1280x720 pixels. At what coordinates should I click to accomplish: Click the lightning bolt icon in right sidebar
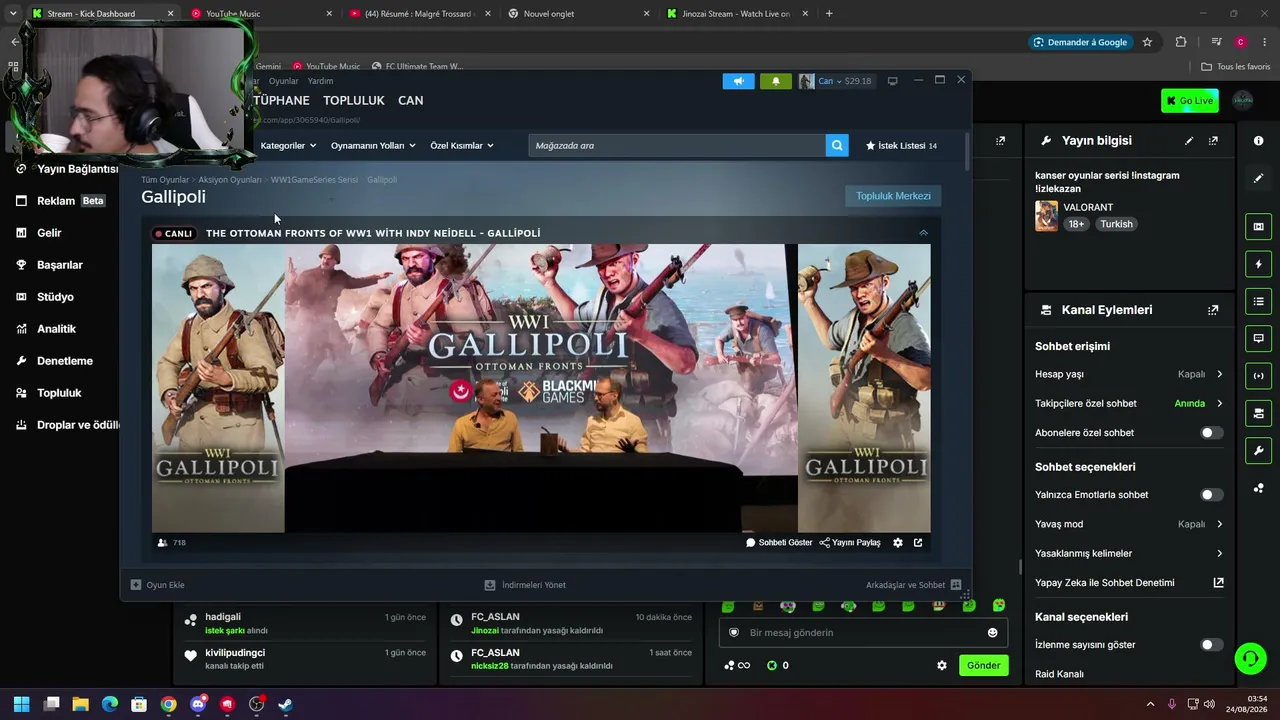click(1259, 264)
